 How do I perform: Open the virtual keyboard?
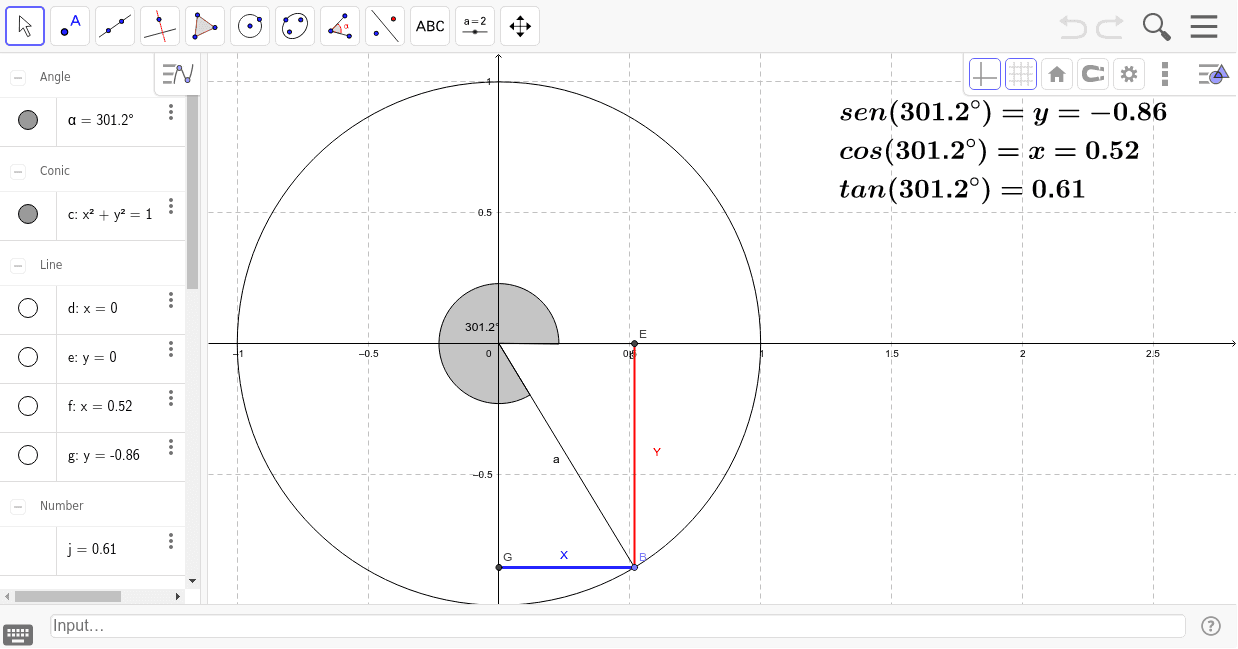tap(18, 633)
